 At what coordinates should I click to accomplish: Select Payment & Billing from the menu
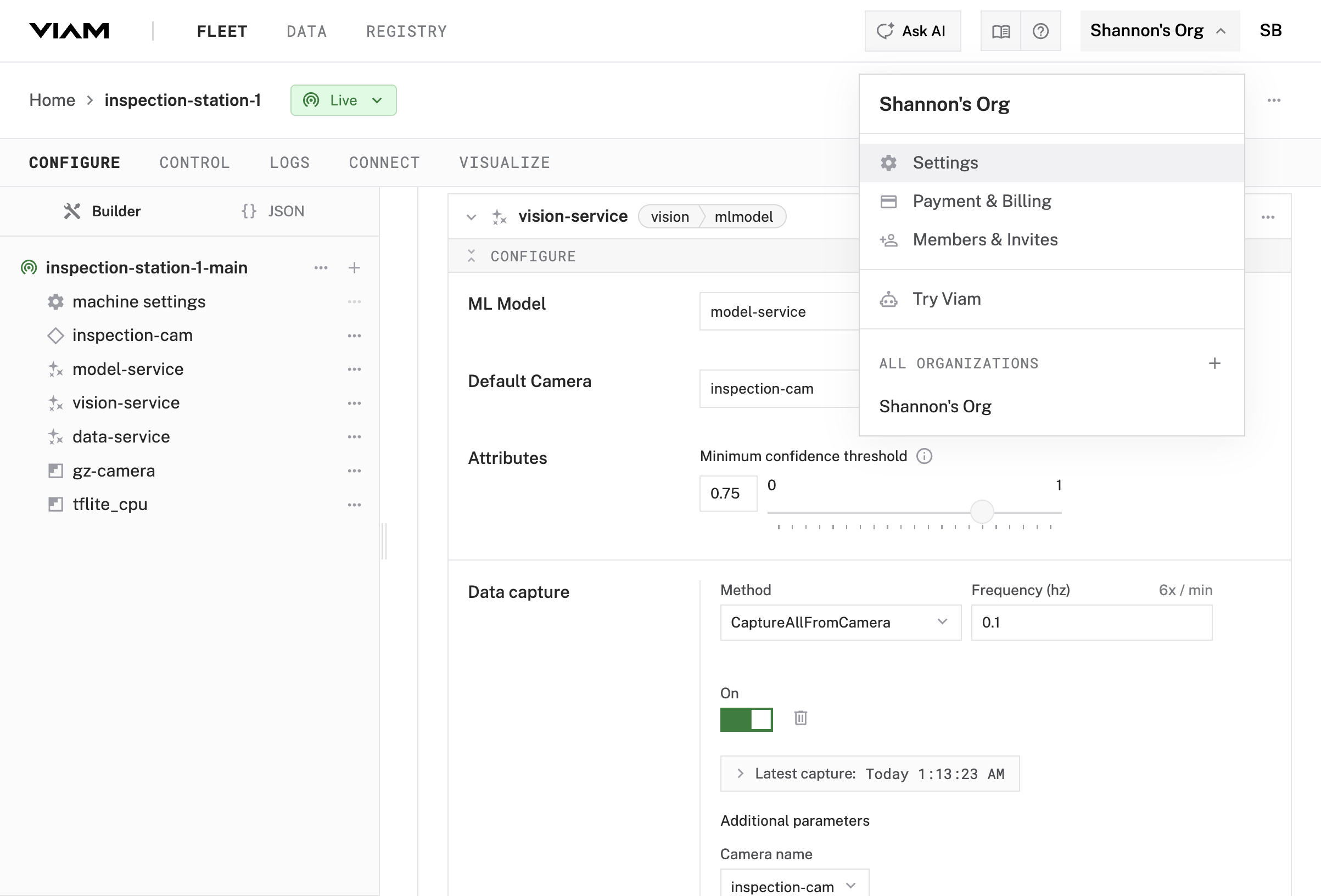coord(982,201)
